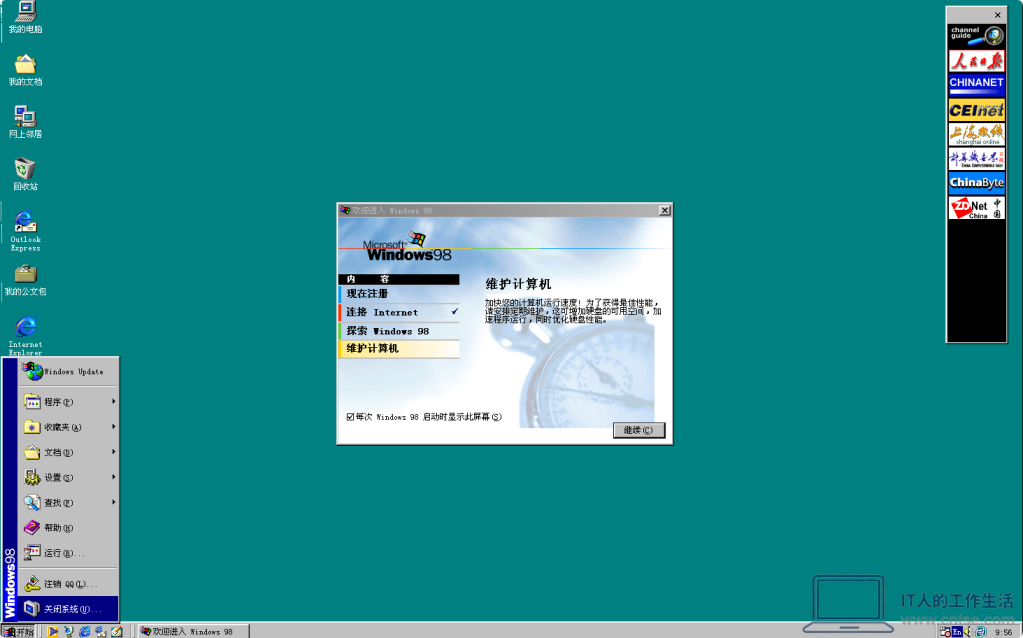Click the 欢迎进入 Windows 98 taskbar button
The width and height of the screenshot is (1023, 638).
pyautogui.click(x=193, y=631)
